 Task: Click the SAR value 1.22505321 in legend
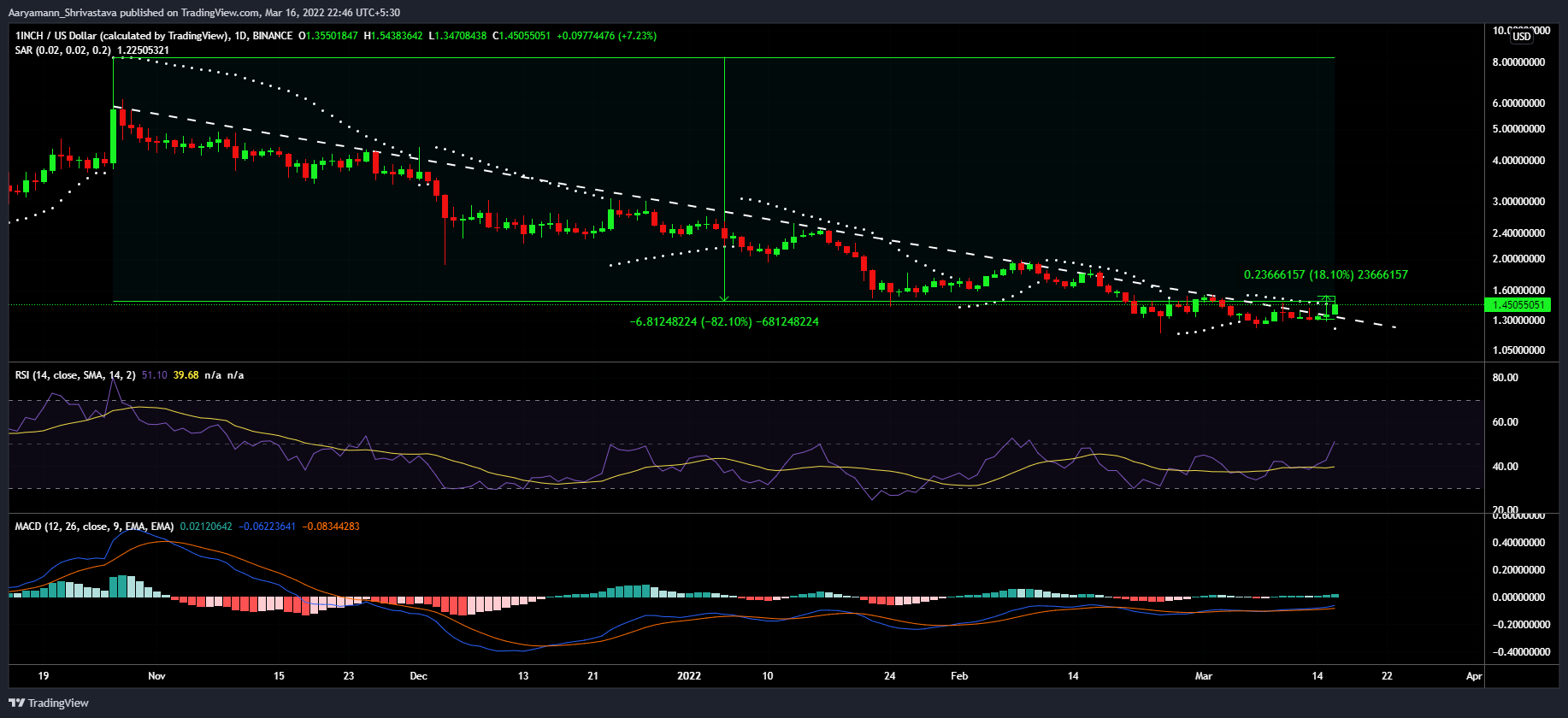click(143, 50)
